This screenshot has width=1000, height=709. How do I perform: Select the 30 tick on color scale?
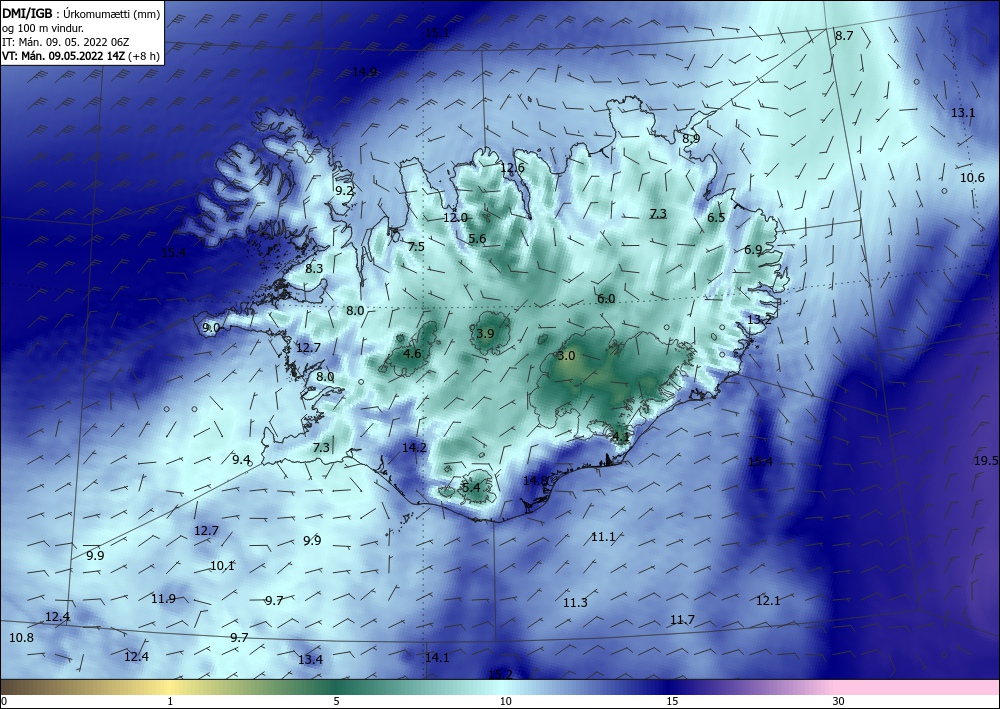click(838, 702)
